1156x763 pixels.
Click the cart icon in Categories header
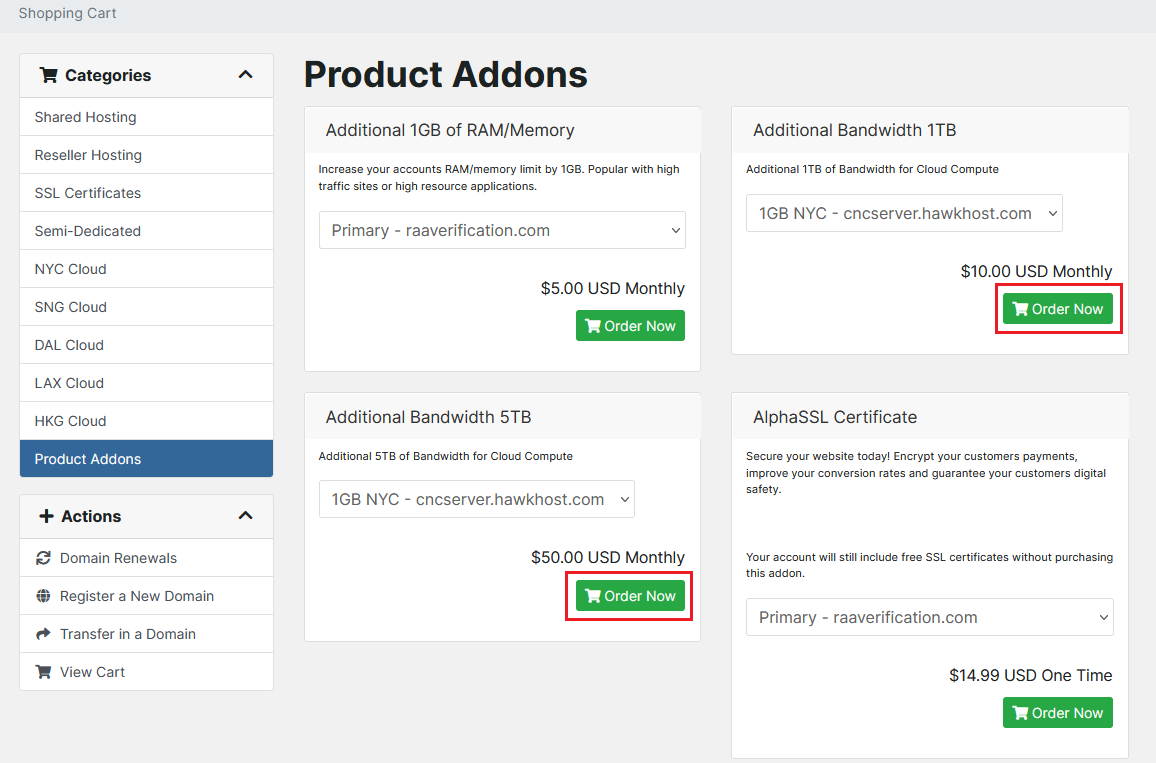pos(48,75)
